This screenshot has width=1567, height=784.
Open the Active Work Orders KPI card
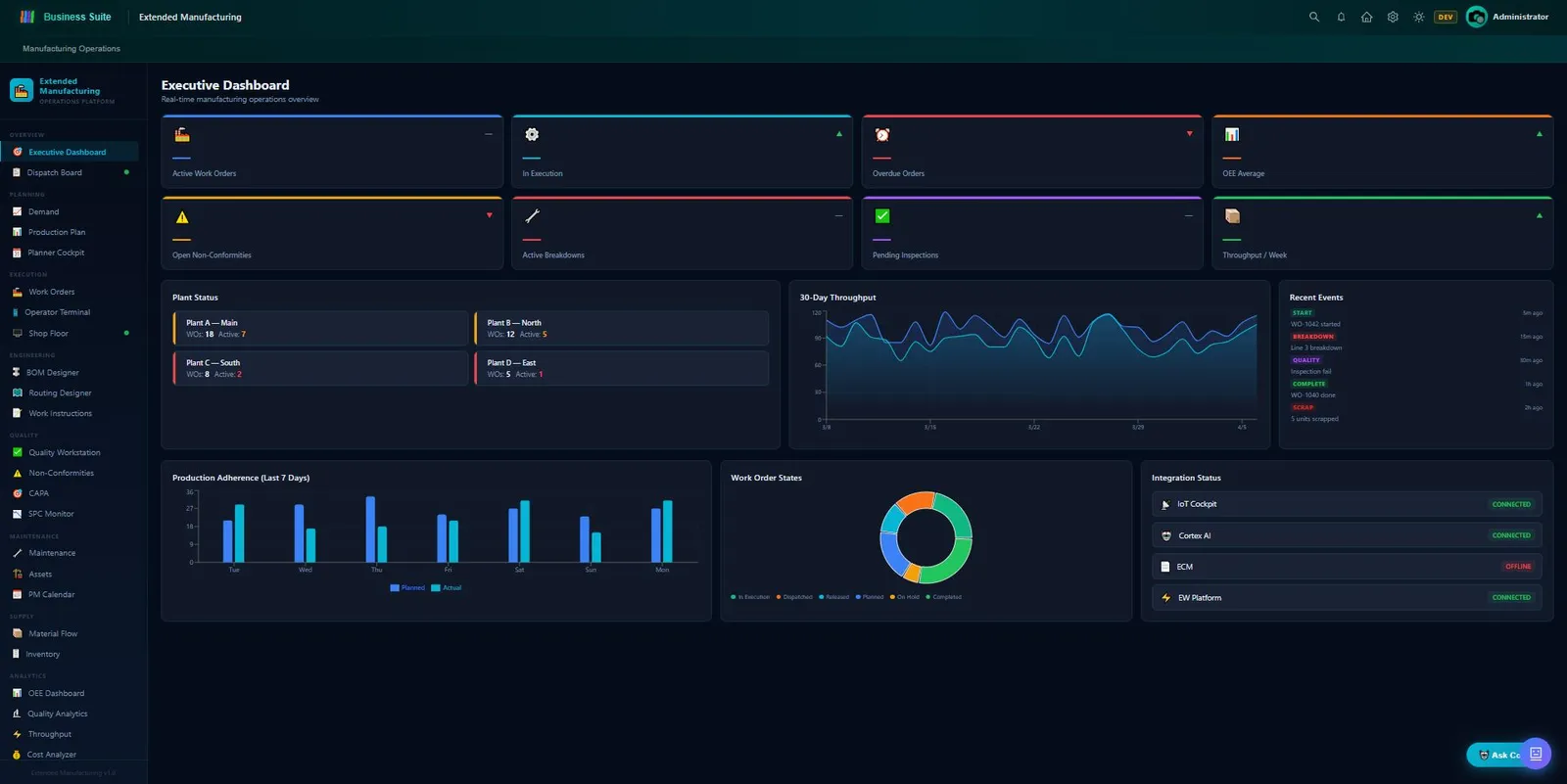pos(332,152)
